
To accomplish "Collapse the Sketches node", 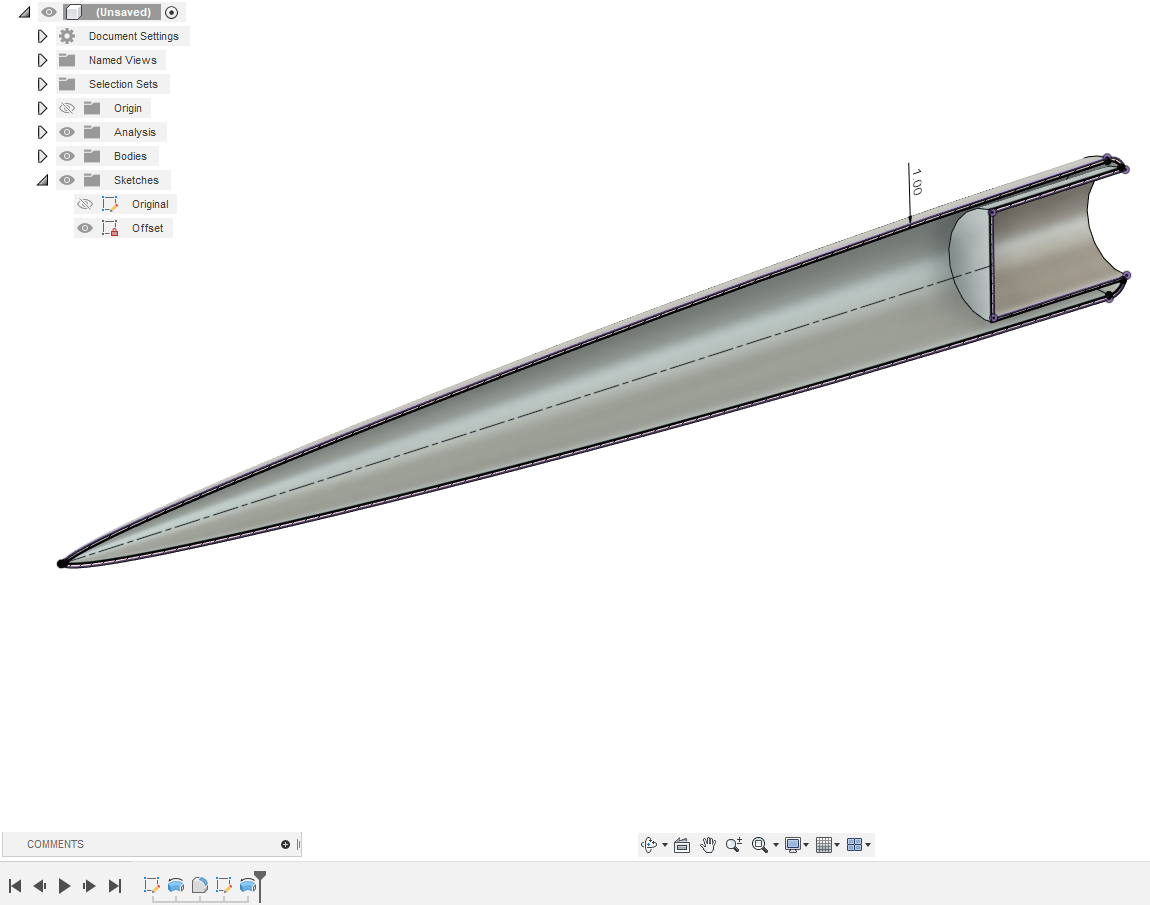I will tap(43, 180).
